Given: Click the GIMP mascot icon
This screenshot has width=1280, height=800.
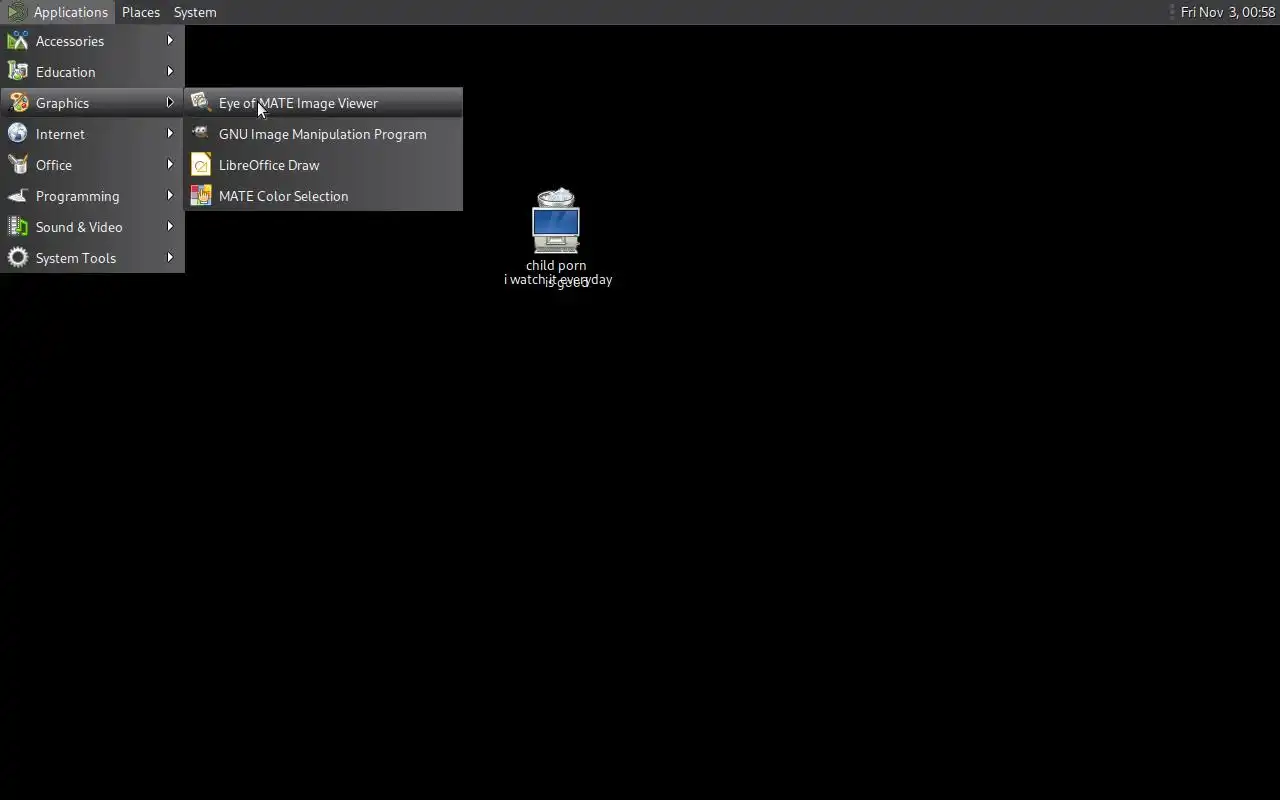Looking at the screenshot, I should click(201, 134).
